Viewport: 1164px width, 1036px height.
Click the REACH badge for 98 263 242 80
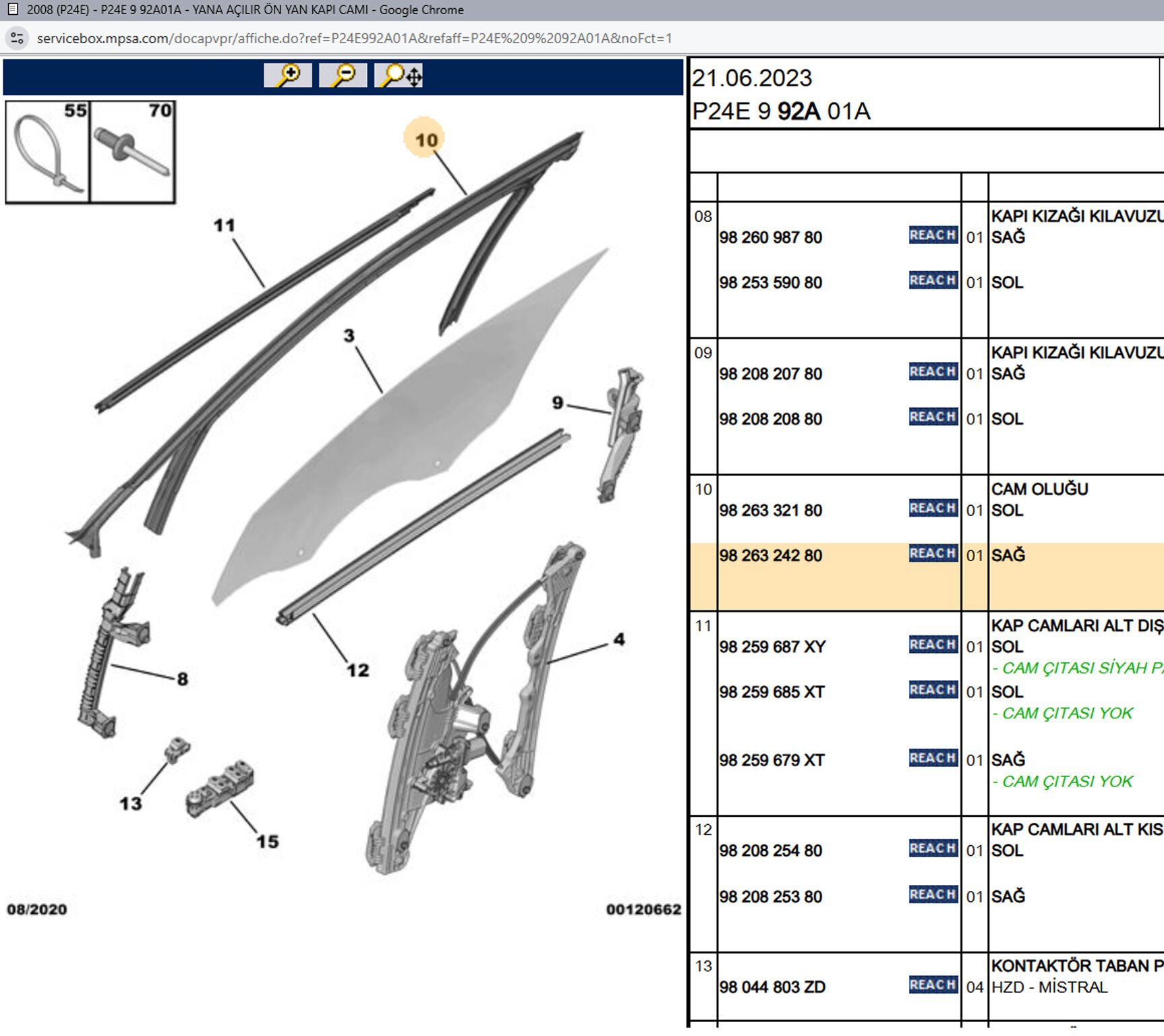point(933,554)
